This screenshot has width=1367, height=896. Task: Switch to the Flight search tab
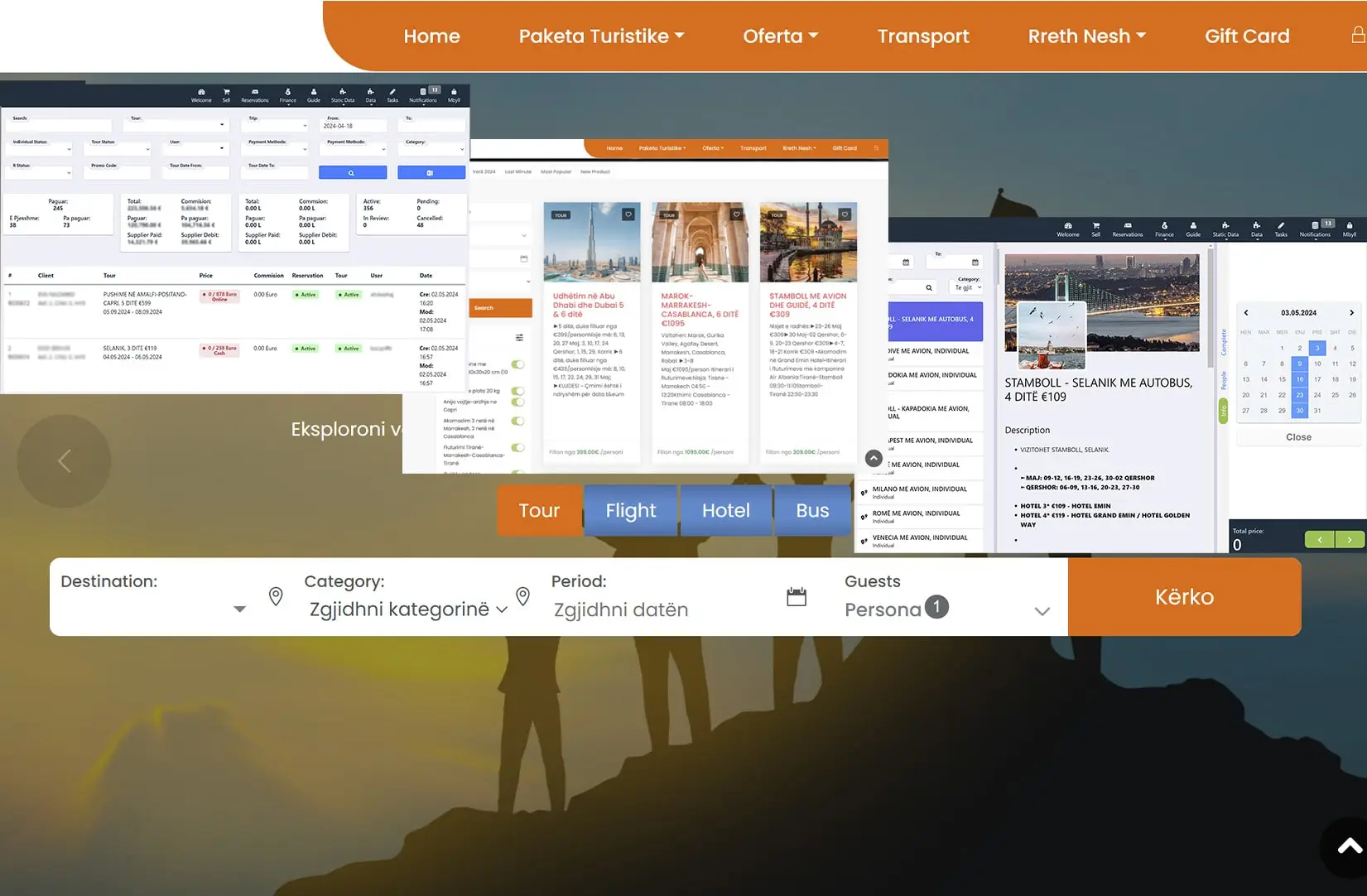[631, 510]
